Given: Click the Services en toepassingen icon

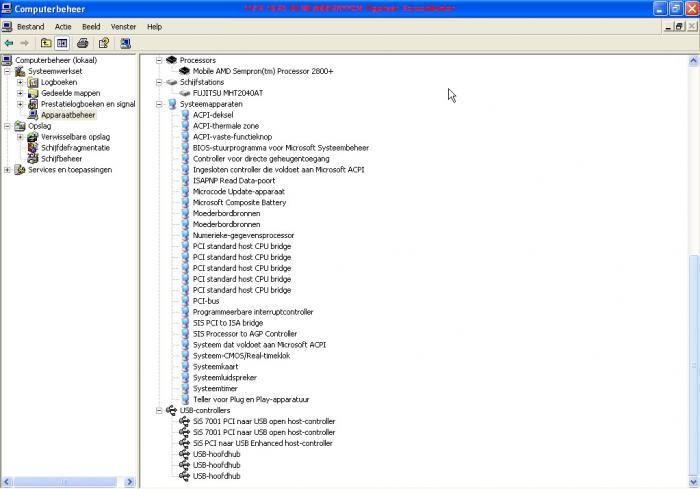Looking at the screenshot, I should (x=20, y=170).
